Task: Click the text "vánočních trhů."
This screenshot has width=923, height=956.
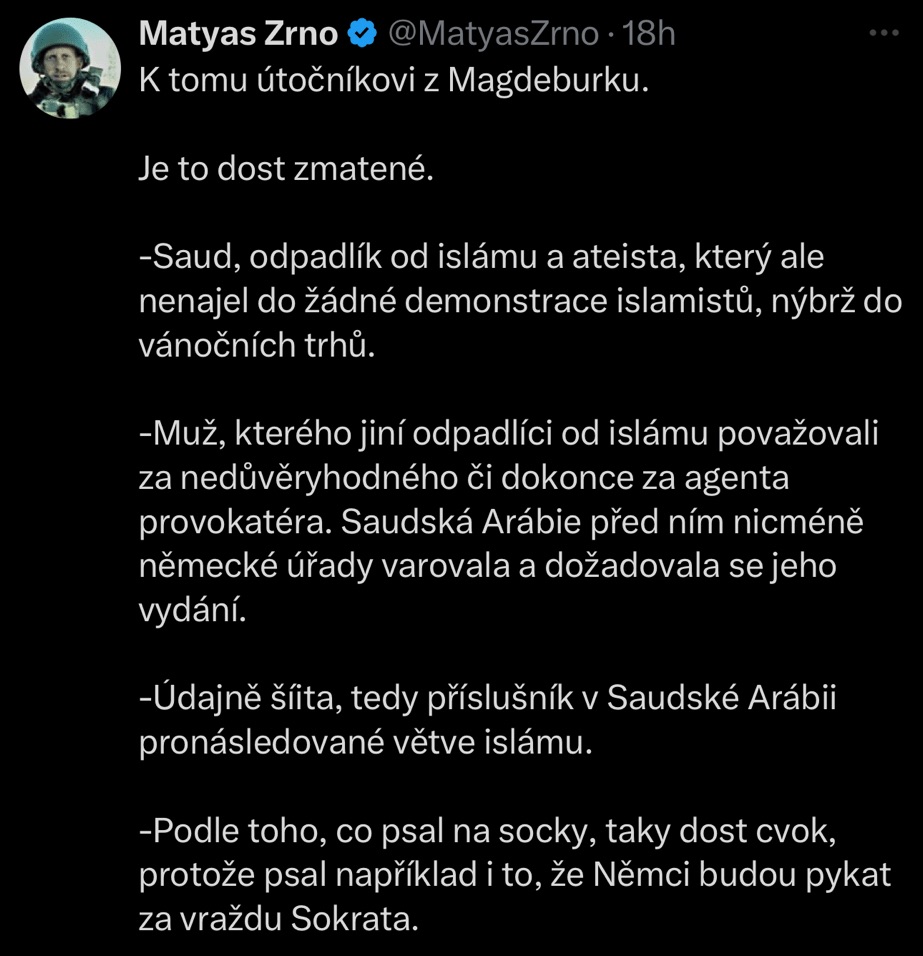Action: point(256,346)
